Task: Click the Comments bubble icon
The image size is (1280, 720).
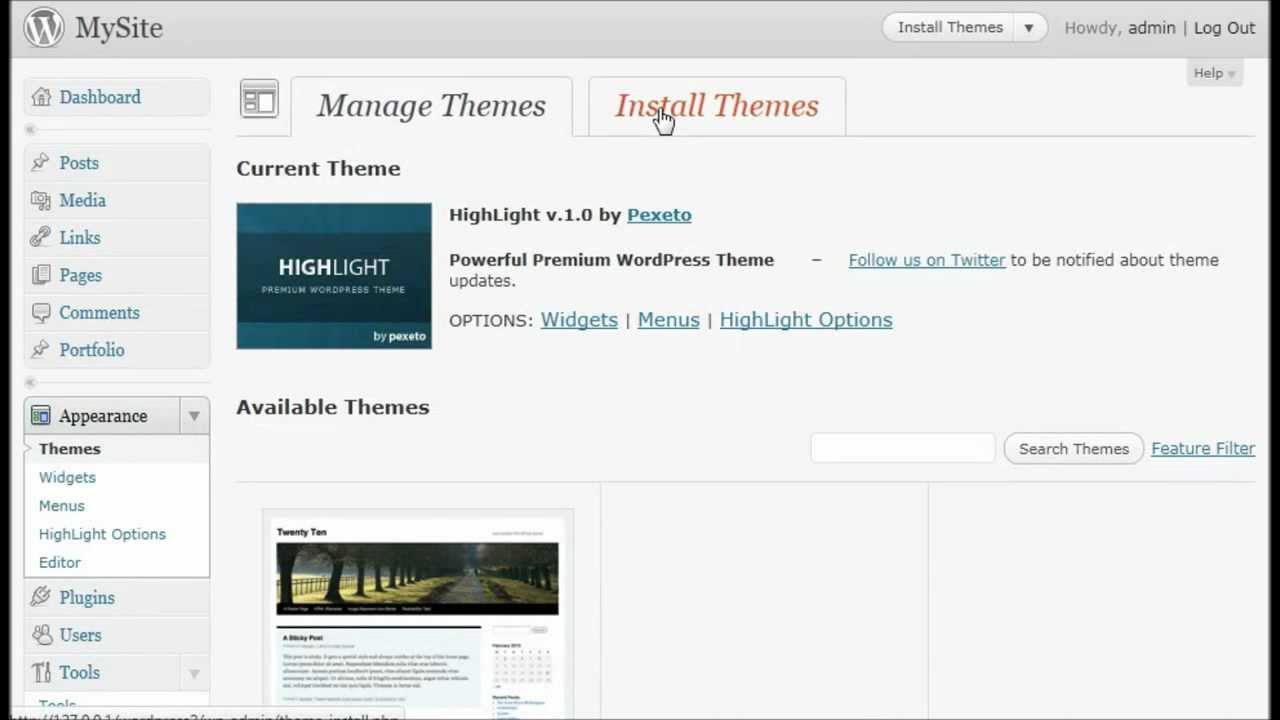Action: pos(40,312)
